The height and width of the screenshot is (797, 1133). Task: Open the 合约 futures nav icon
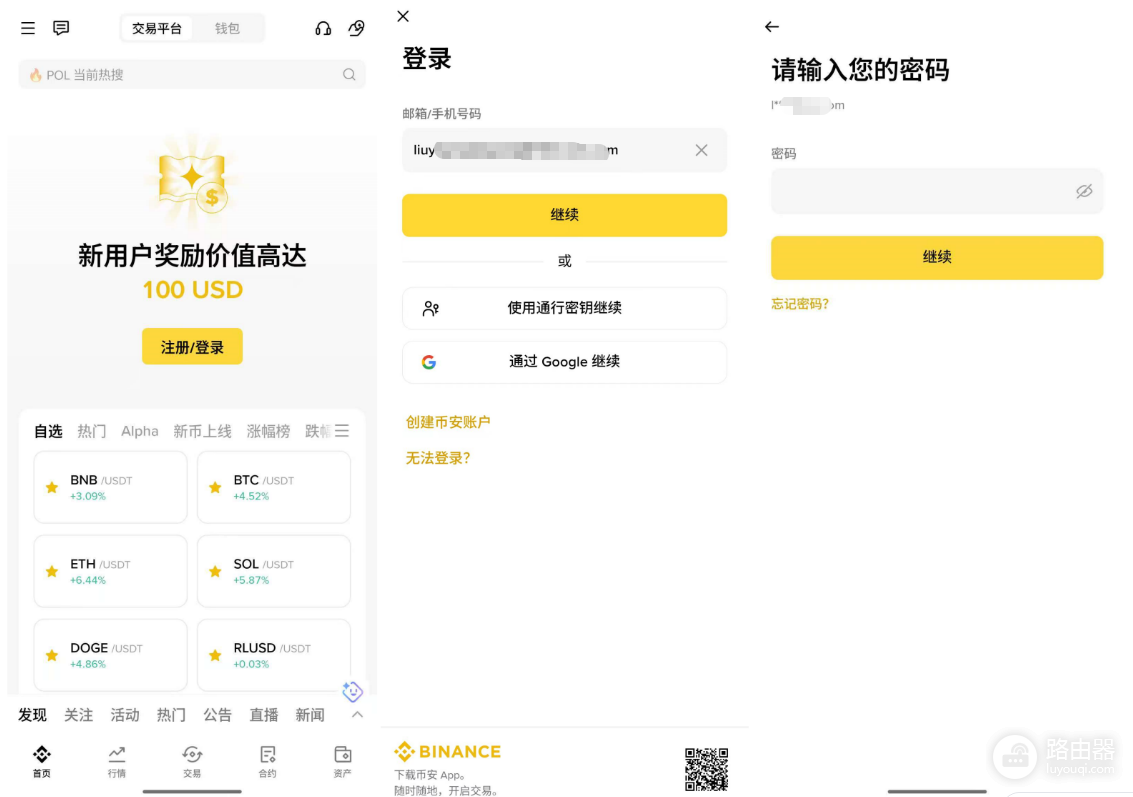[x=267, y=762]
